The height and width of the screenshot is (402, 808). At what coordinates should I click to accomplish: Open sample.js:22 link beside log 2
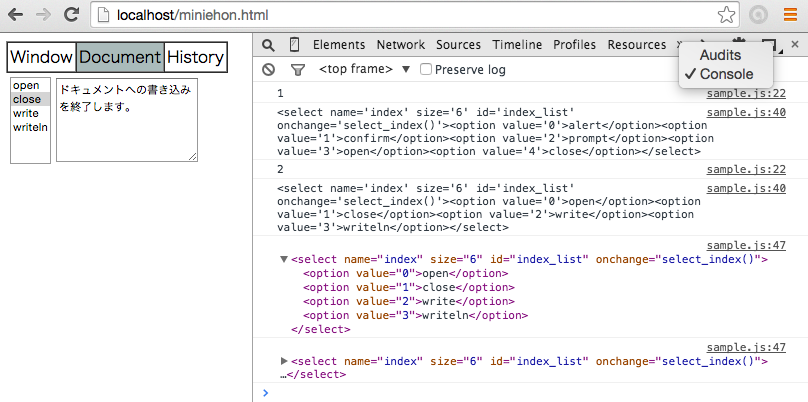(x=746, y=170)
